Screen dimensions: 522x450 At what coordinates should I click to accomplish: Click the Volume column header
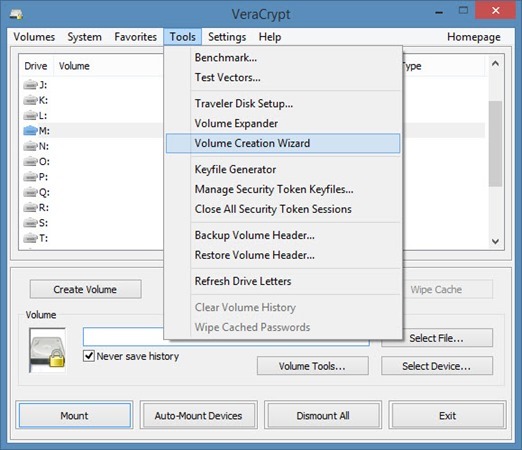[x=108, y=66]
